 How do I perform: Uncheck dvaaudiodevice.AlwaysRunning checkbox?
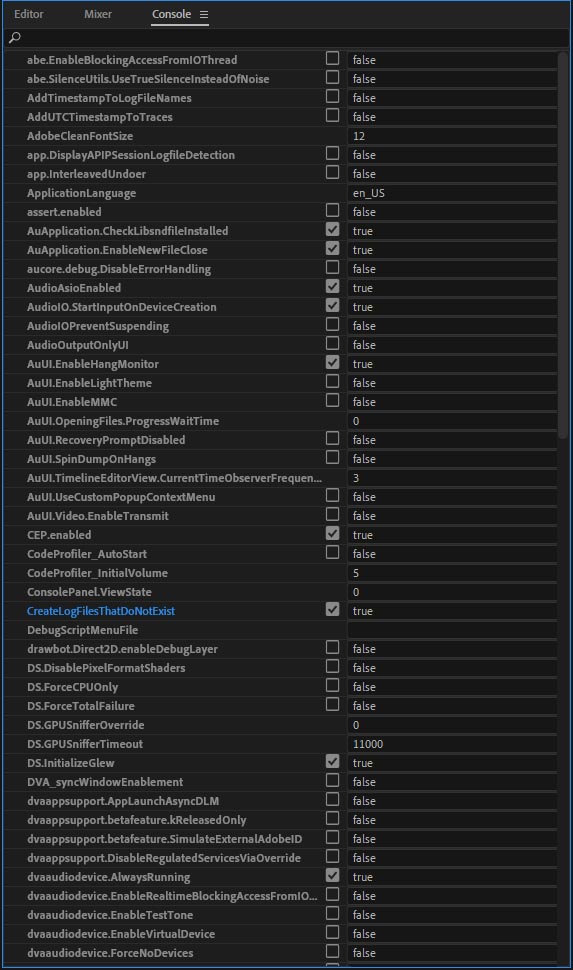coord(332,875)
